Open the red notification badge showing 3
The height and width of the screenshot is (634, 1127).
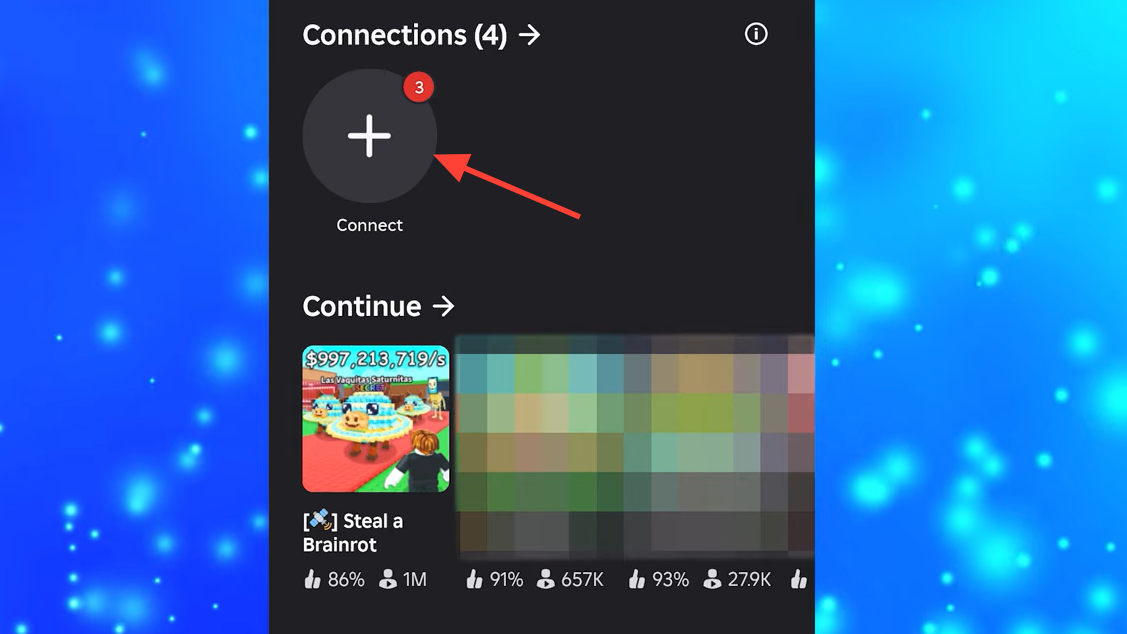tap(418, 87)
